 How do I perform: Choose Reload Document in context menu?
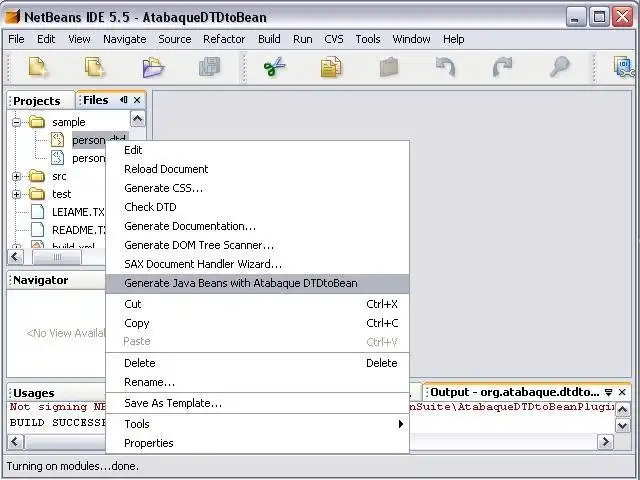tap(257, 169)
